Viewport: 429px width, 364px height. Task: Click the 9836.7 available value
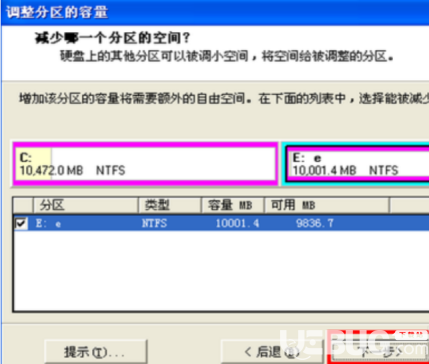click(315, 224)
